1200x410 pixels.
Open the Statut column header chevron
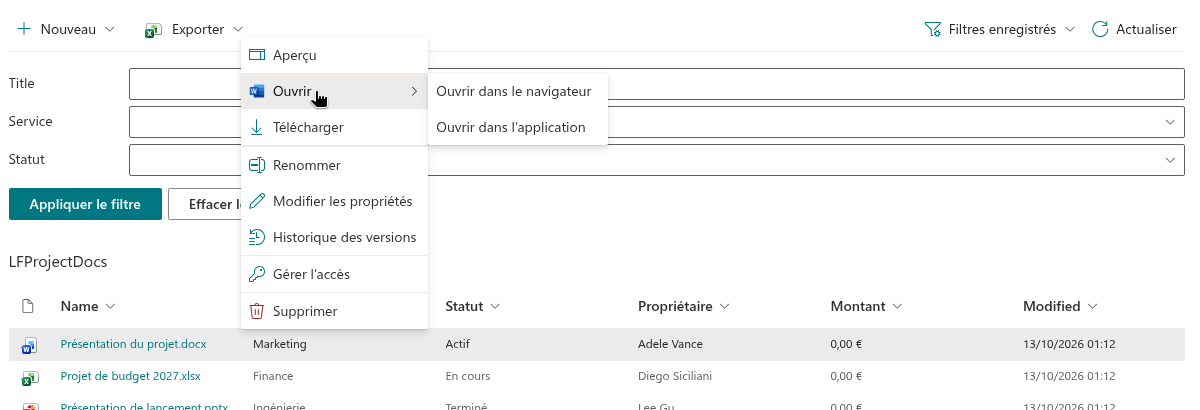click(x=495, y=306)
